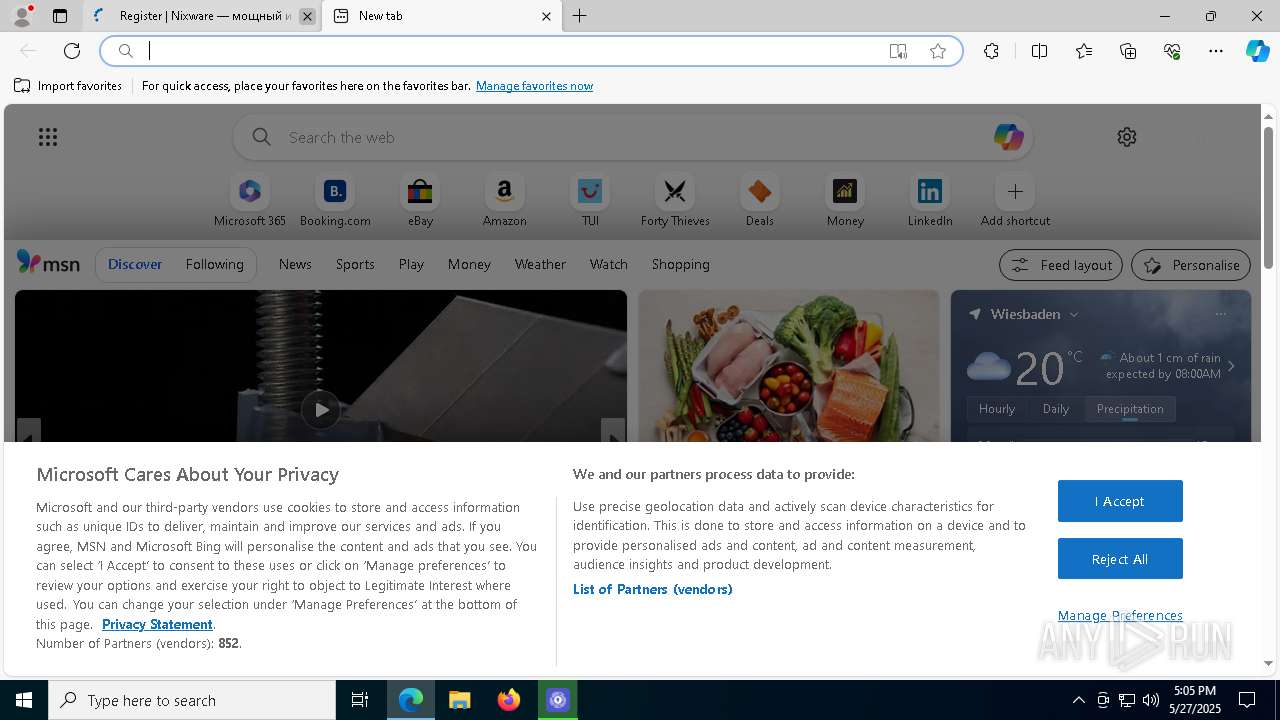1280x720 pixels.
Task: Launch Copilot from the toolbar
Action: pyautogui.click(x=1257, y=51)
